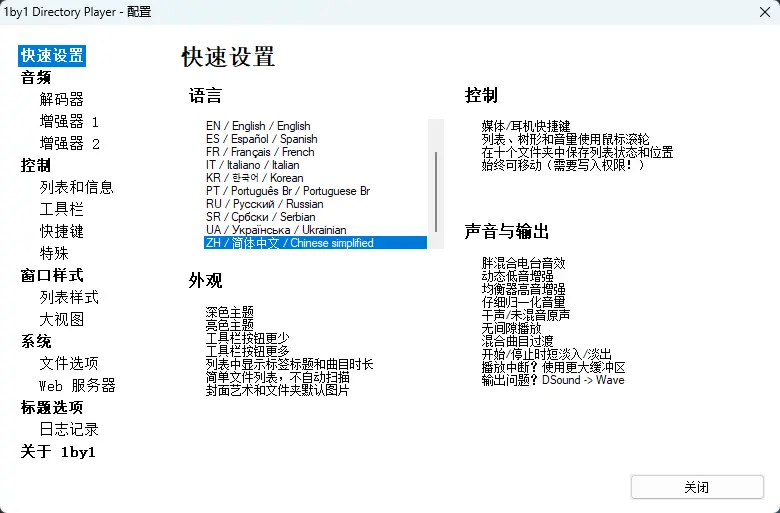Open 快速设置 in the sidebar
Screen dimensions: 780x513
coord(52,56)
